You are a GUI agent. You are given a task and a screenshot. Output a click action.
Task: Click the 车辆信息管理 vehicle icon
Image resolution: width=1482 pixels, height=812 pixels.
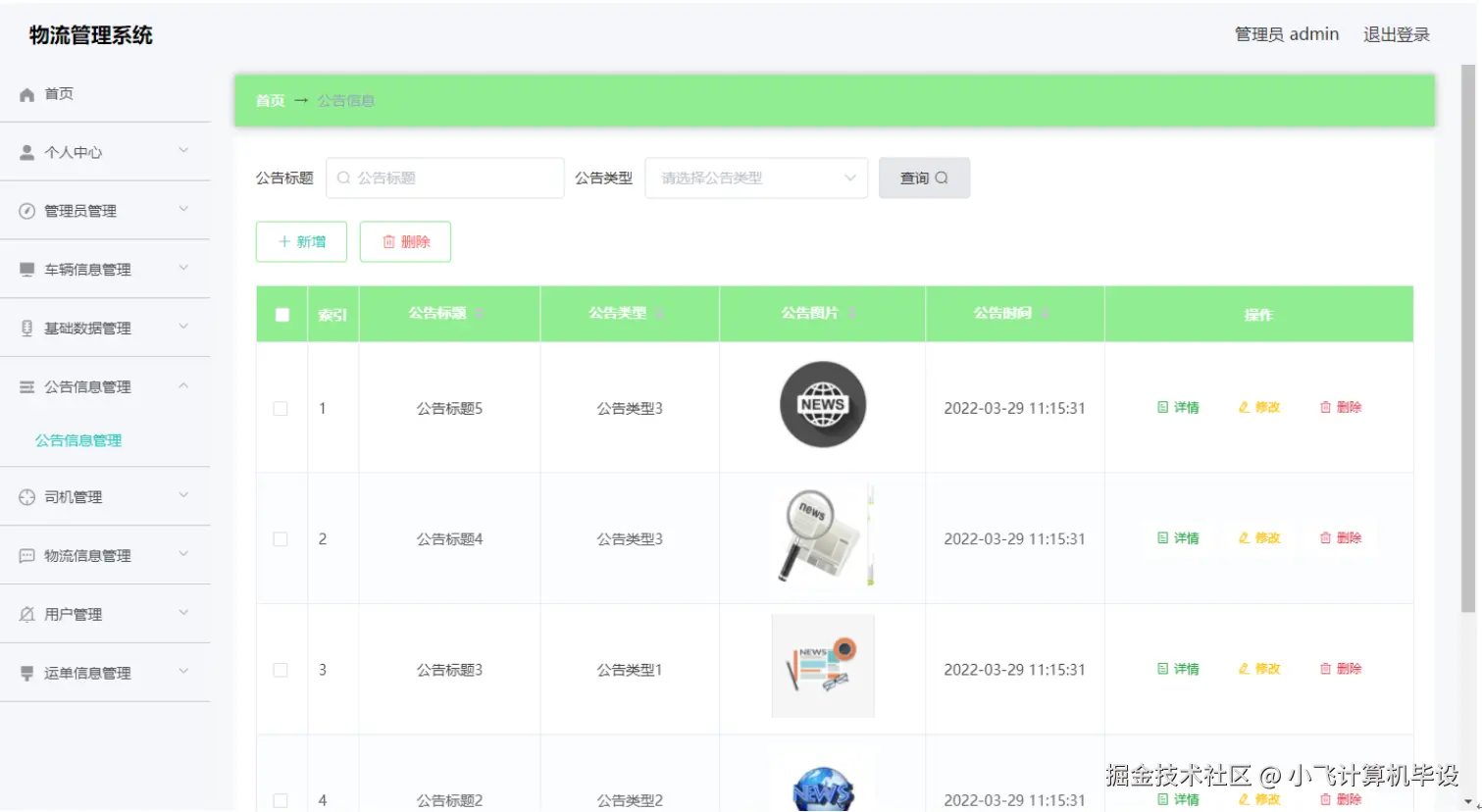(x=26, y=269)
